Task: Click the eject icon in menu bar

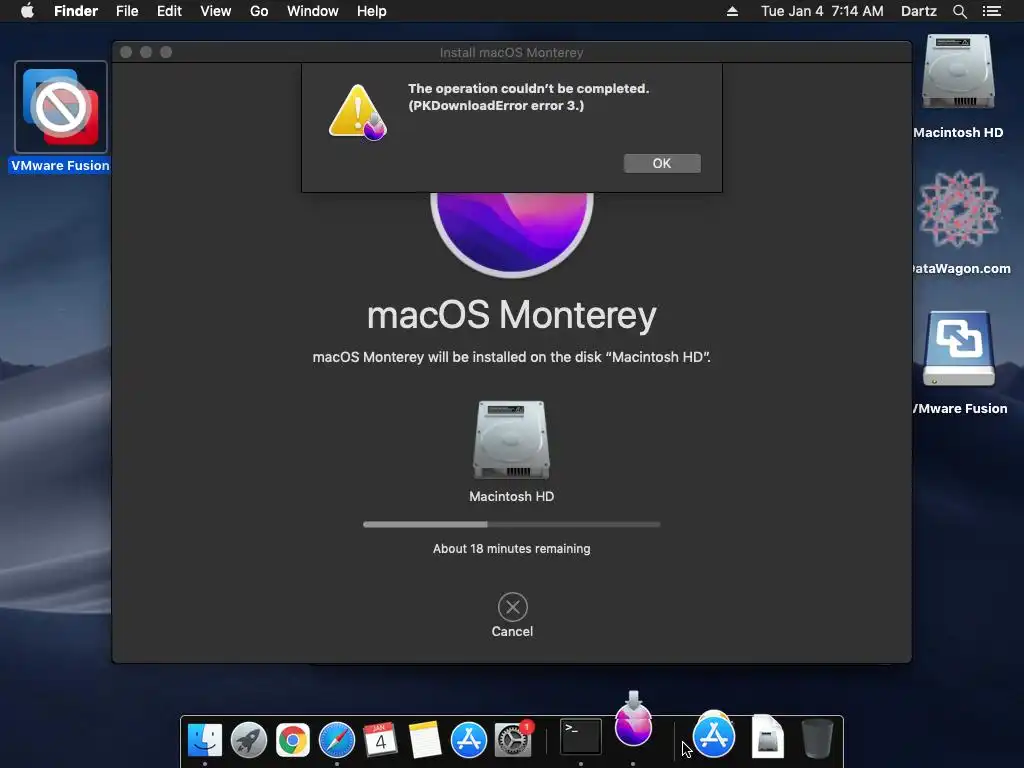Action: coord(732,11)
